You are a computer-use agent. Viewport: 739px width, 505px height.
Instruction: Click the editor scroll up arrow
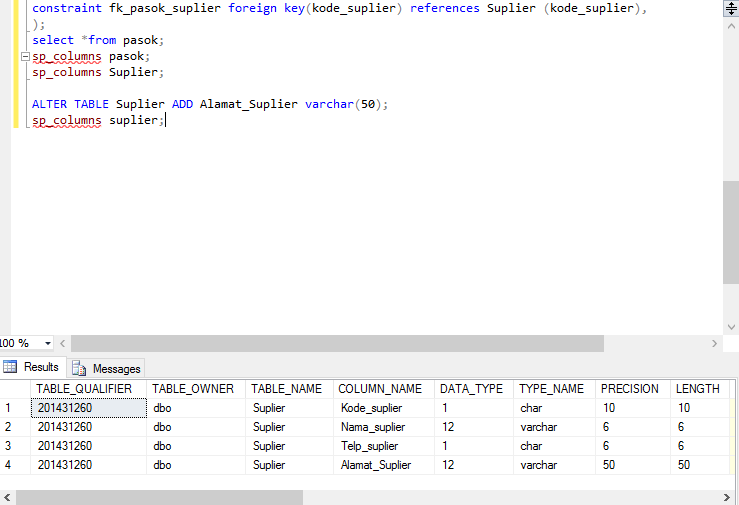pyautogui.click(x=731, y=26)
